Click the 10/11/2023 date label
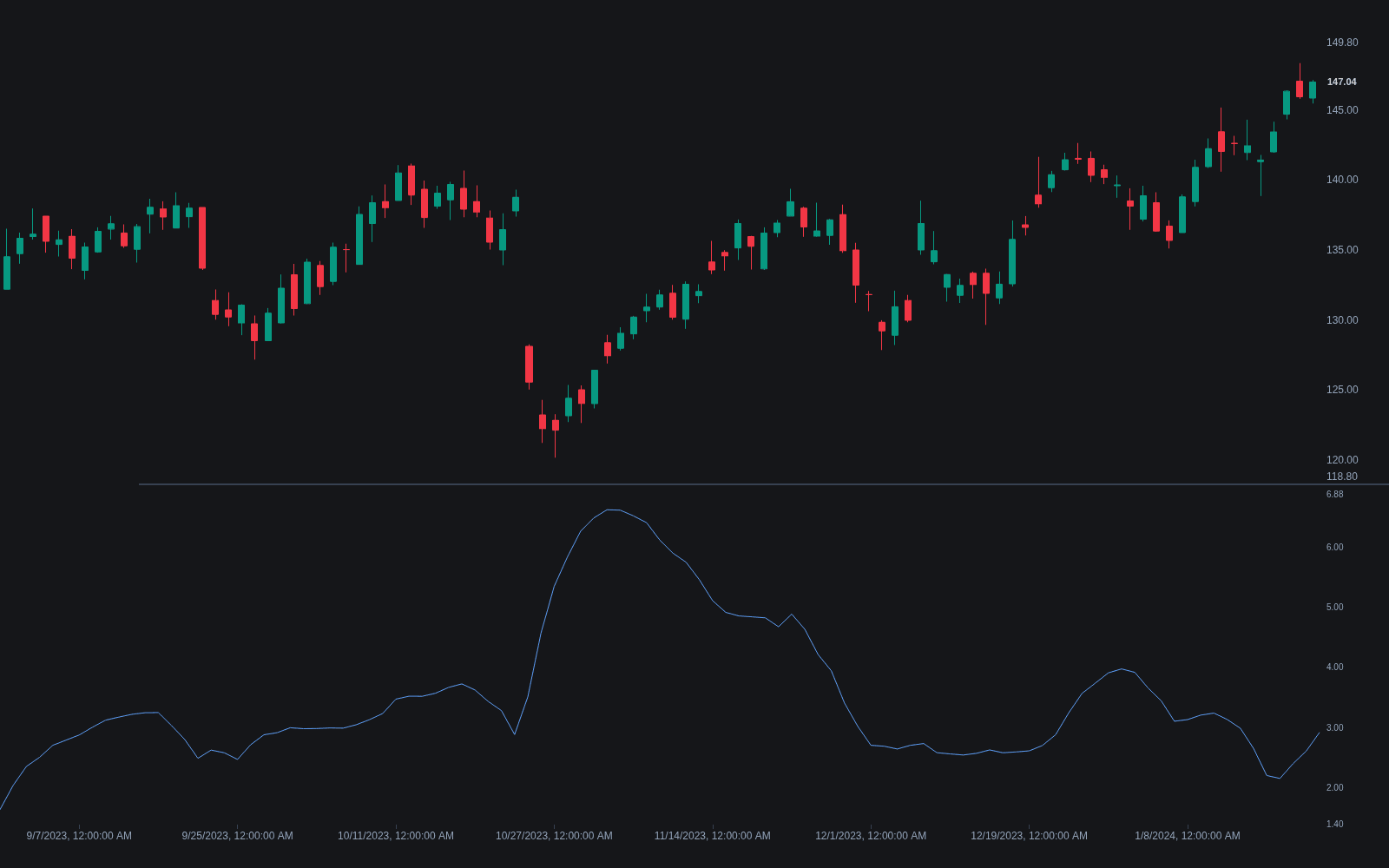1389x868 pixels. (396, 836)
